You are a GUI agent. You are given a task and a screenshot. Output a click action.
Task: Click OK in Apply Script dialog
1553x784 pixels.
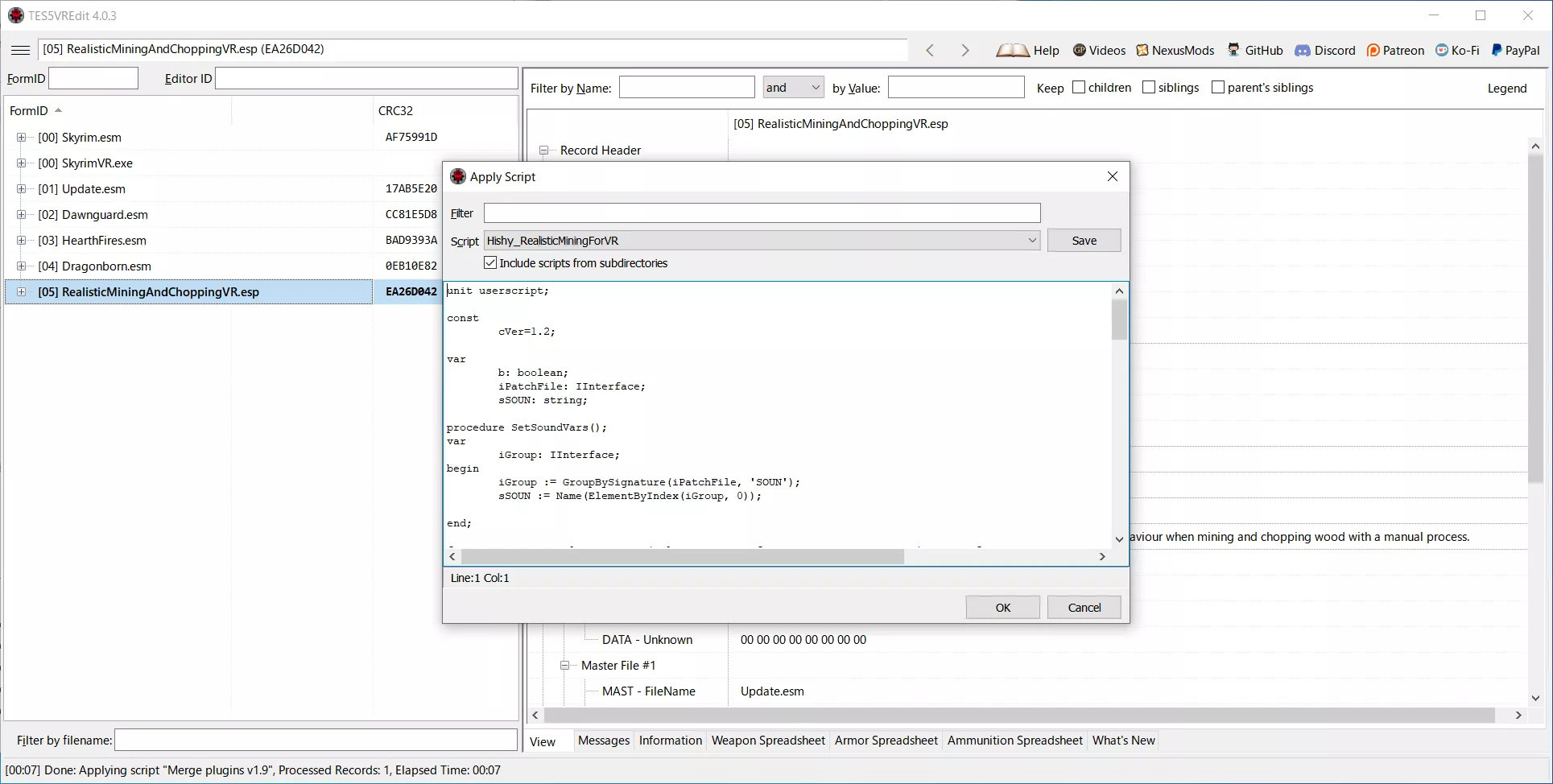(1002, 608)
